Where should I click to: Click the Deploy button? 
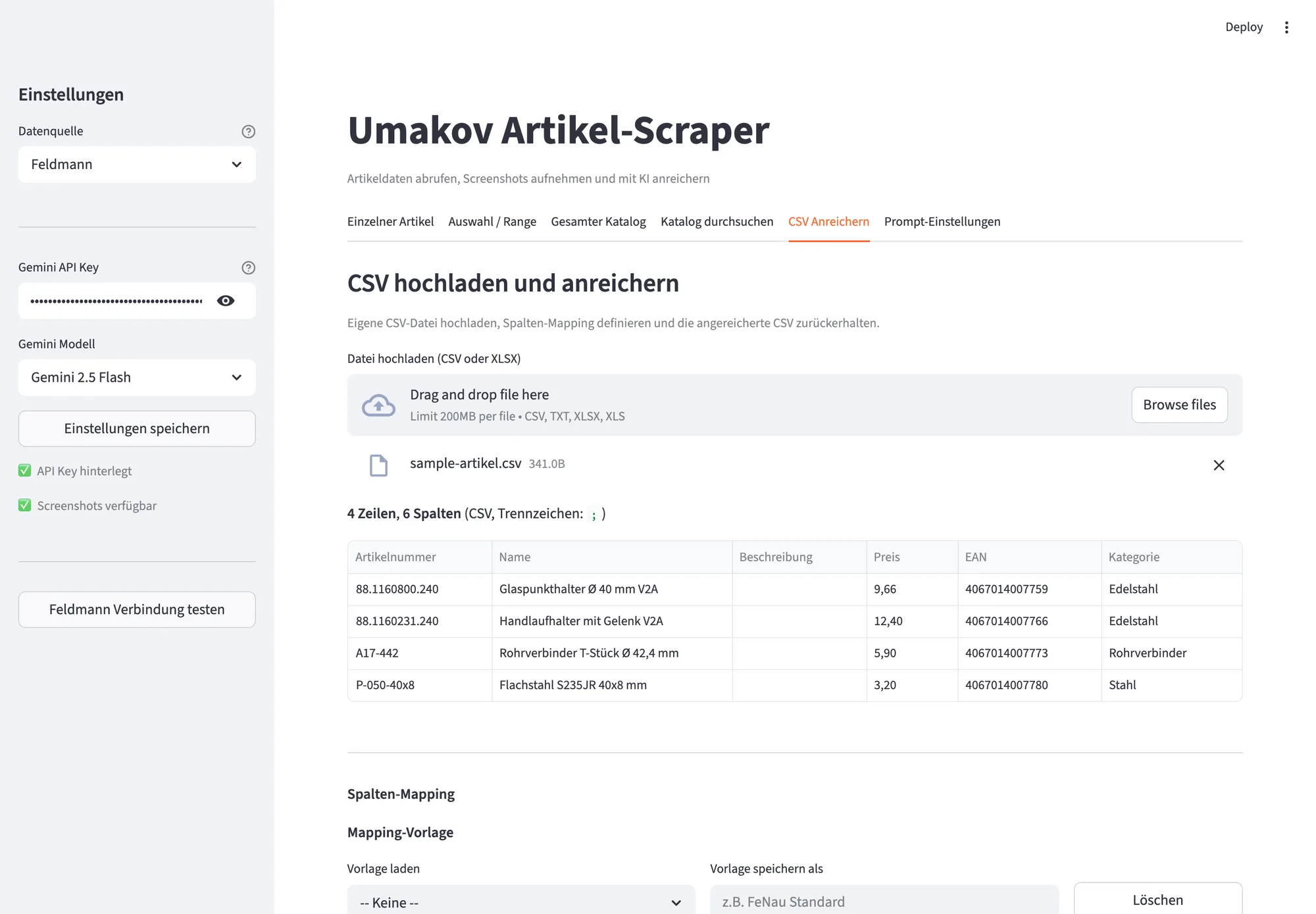(1244, 27)
